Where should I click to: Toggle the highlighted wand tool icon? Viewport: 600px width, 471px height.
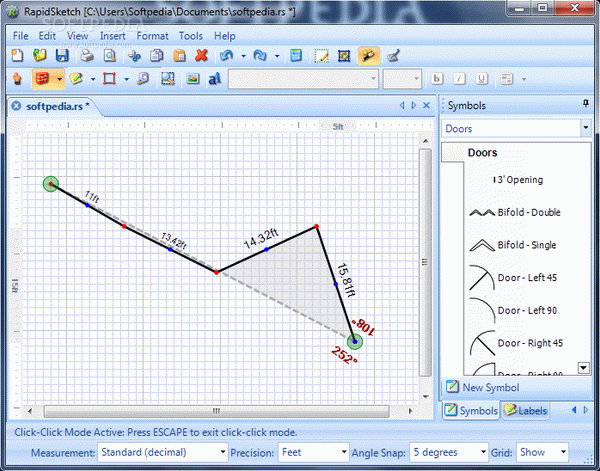tap(368, 56)
